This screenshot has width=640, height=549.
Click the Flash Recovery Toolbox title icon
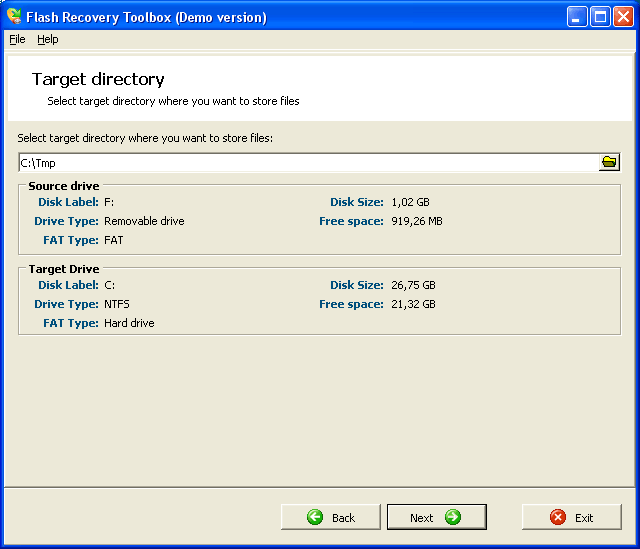point(14,16)
